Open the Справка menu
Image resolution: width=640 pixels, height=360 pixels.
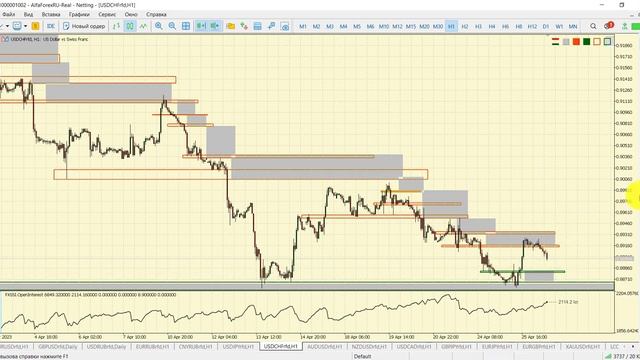coord(156,14)
